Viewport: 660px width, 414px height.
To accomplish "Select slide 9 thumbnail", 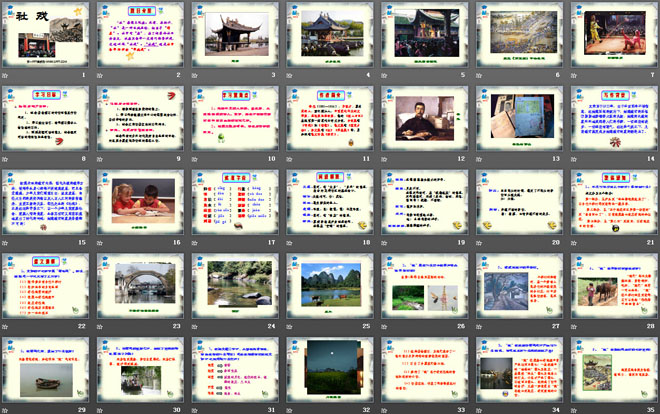I will click(140, 119).
